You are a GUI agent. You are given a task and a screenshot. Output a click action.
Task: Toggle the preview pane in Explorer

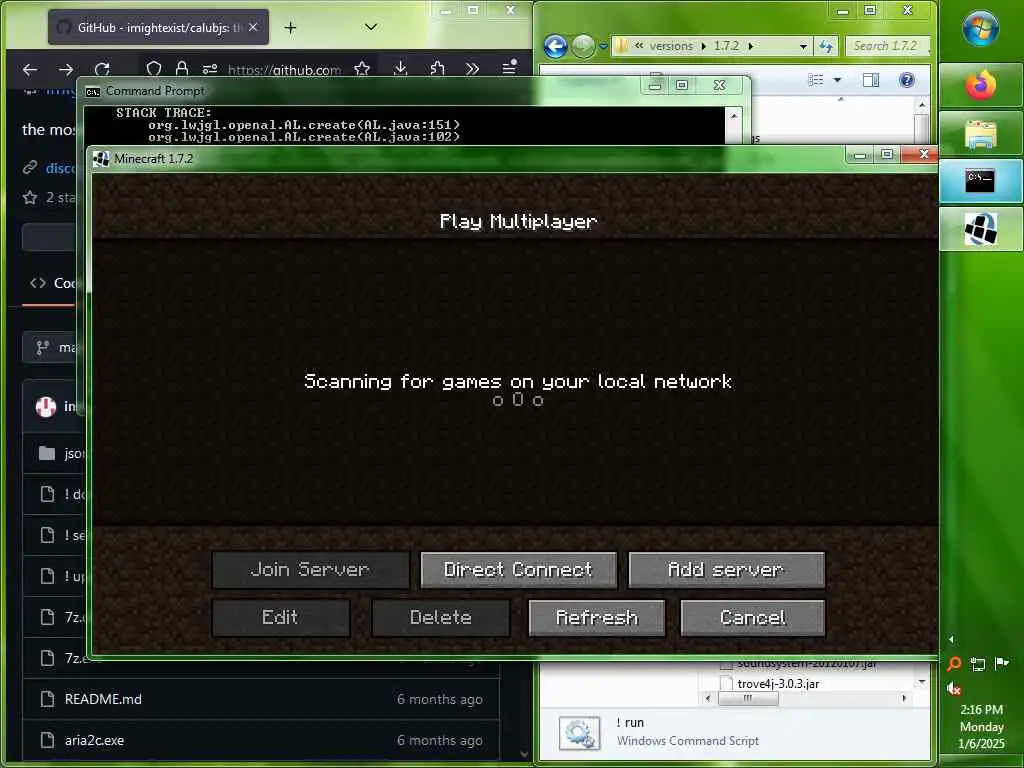coord(871,80)
